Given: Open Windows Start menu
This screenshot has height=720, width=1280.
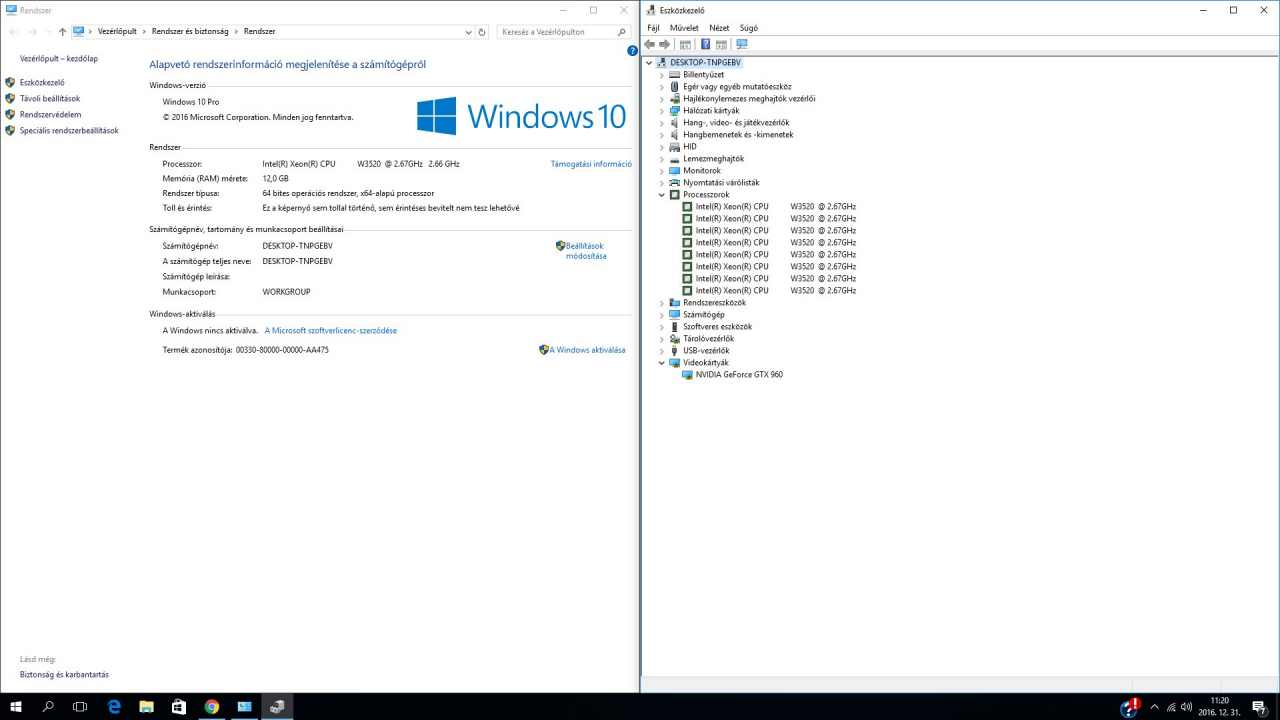Looking at the screenshot, I should pos(16,706).
